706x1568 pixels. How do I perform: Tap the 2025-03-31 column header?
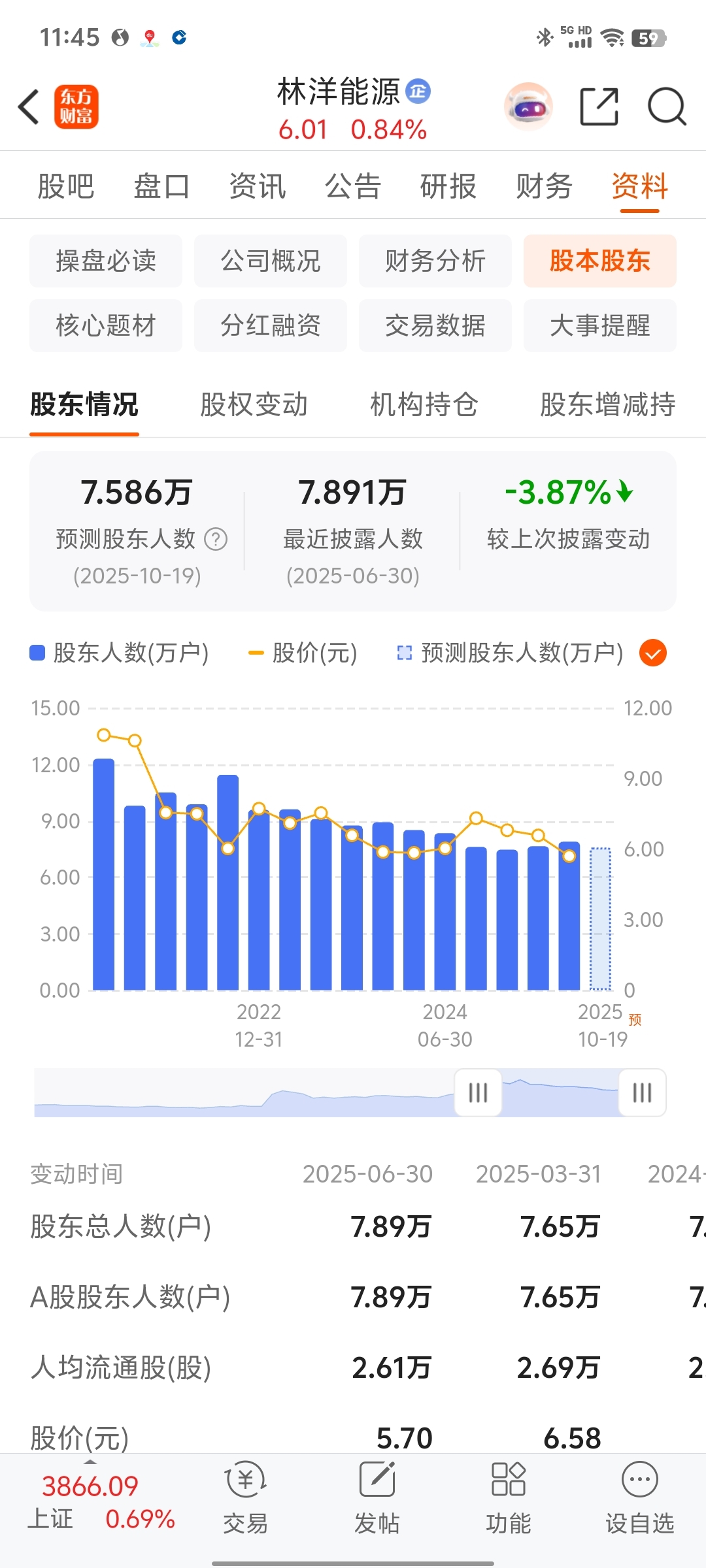539,1174
